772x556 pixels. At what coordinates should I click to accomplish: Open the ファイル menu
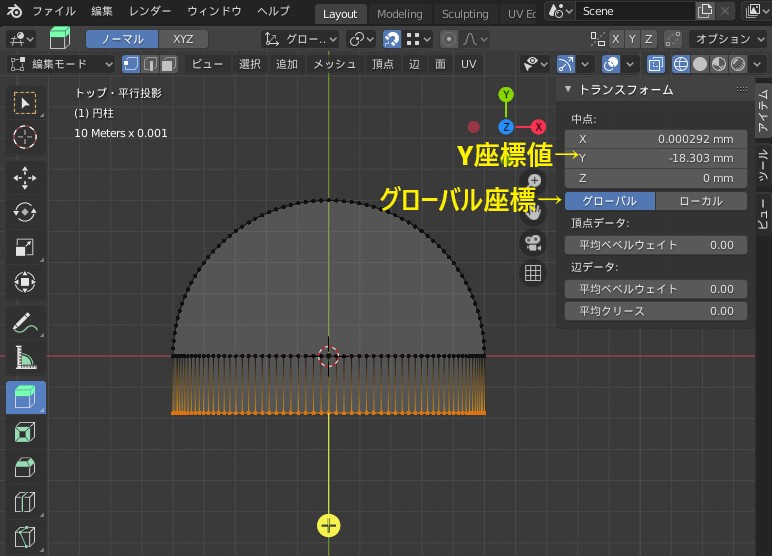54,11
